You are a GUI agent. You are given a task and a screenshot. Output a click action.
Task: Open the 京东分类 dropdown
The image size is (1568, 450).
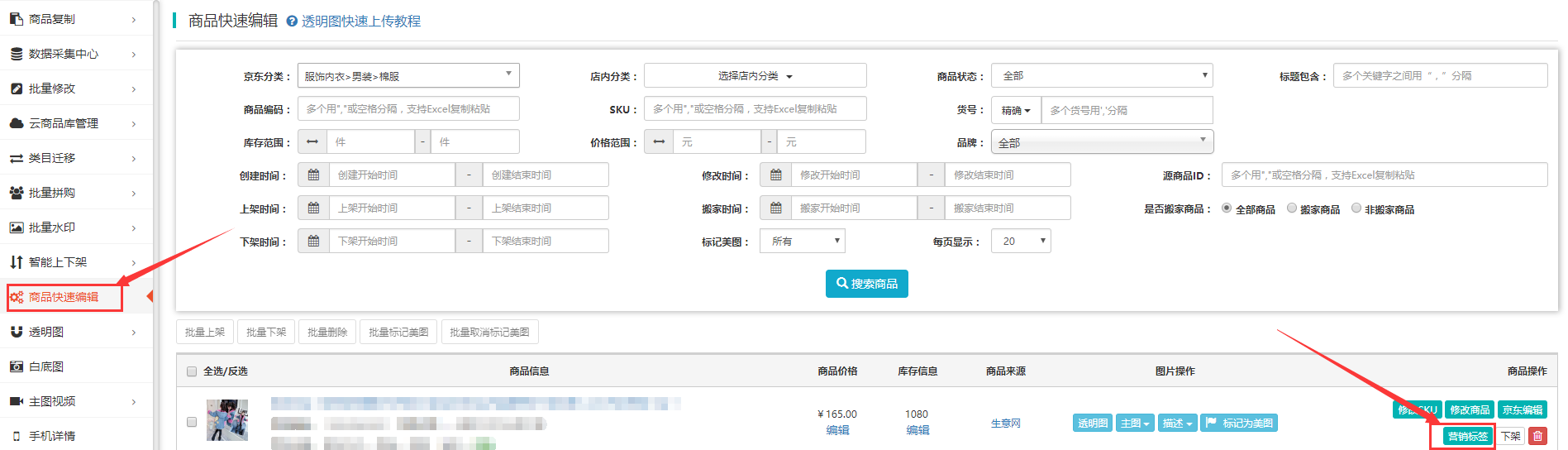click(408, 76)
